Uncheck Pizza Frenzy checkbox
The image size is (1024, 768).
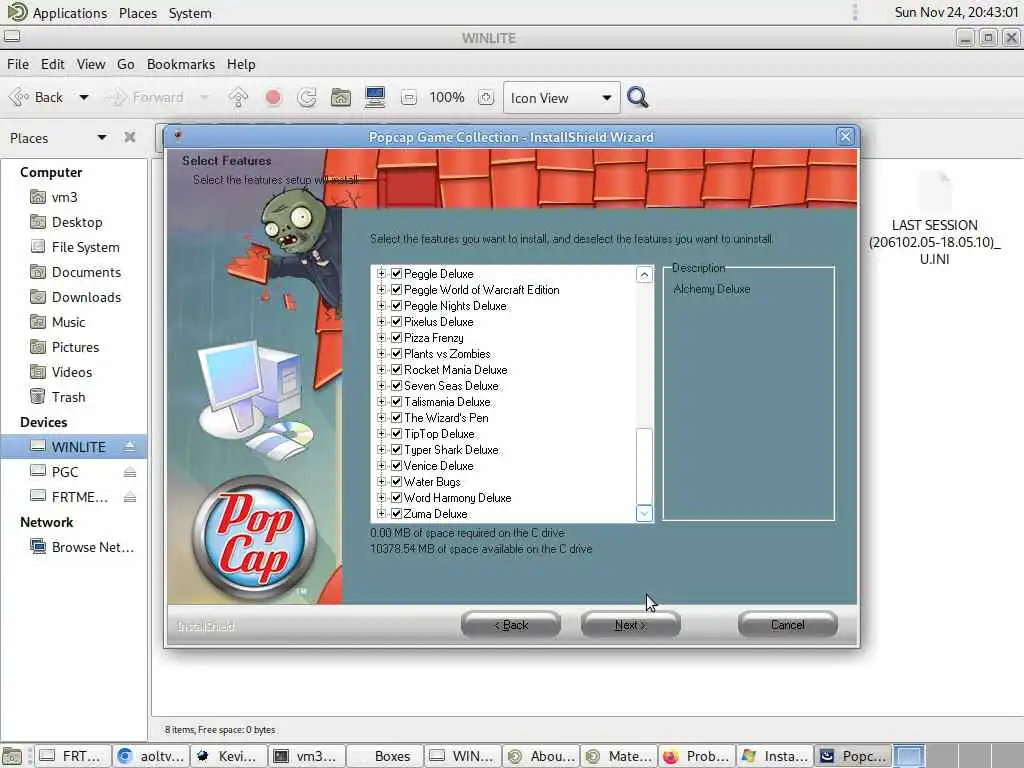tap(396, 338)
